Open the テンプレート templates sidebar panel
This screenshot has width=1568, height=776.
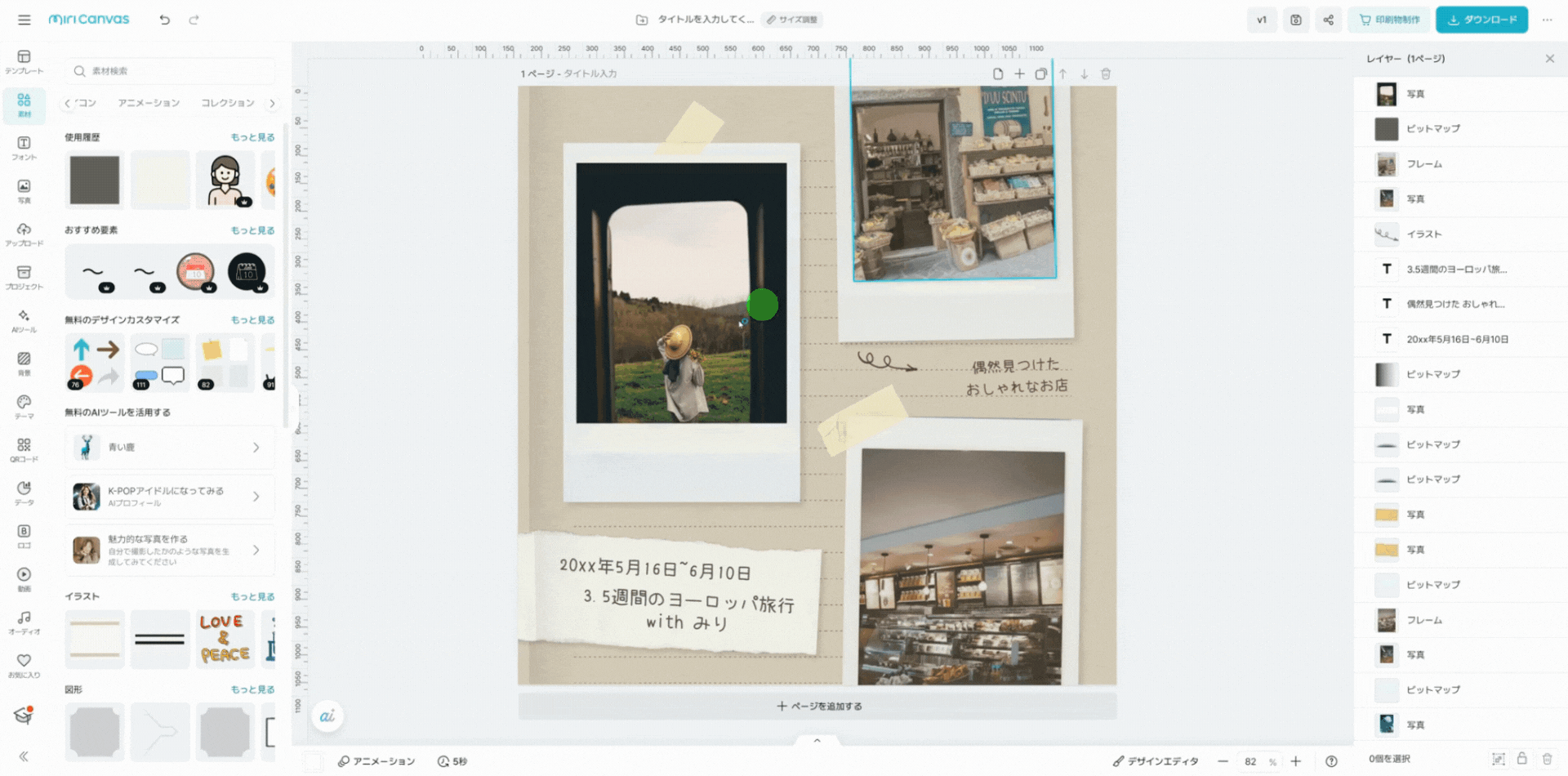point(24,61)
